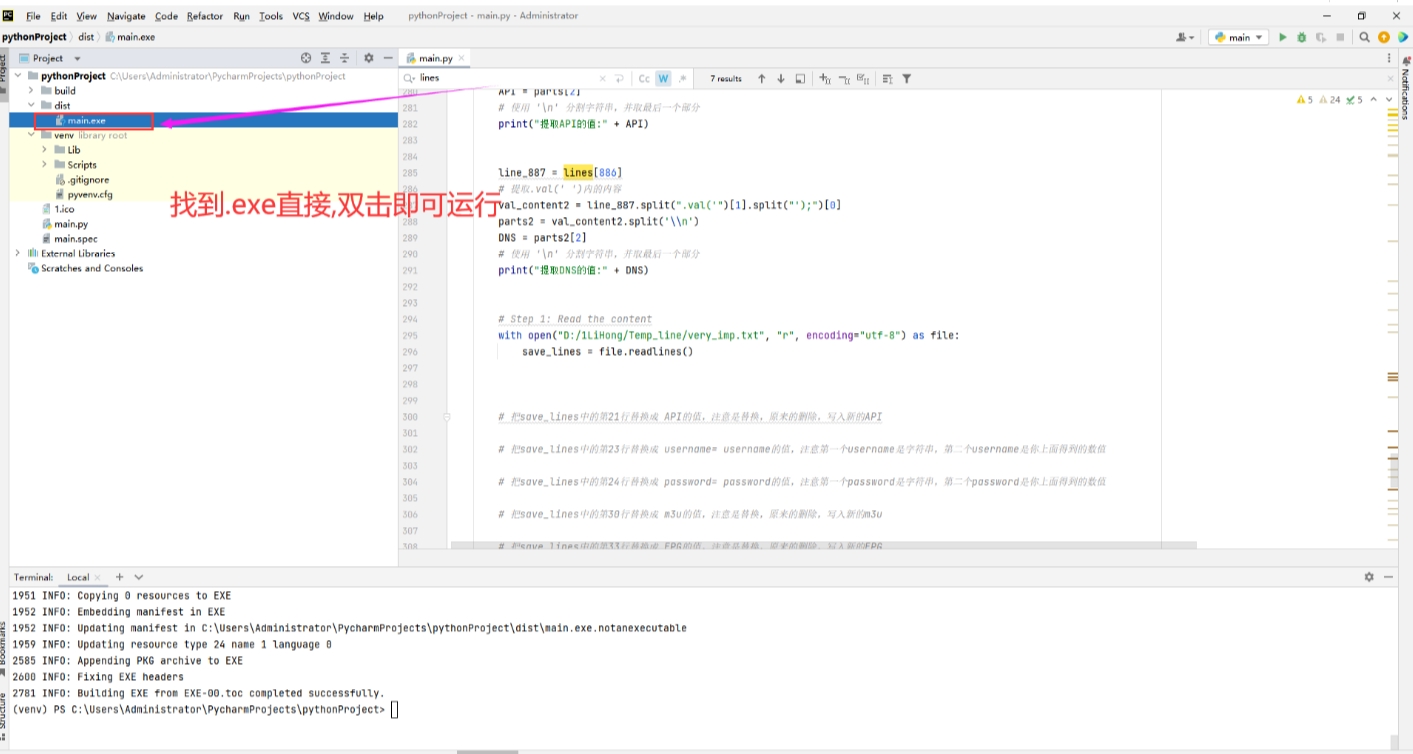Run the main configuration

tap(1283, 37)
